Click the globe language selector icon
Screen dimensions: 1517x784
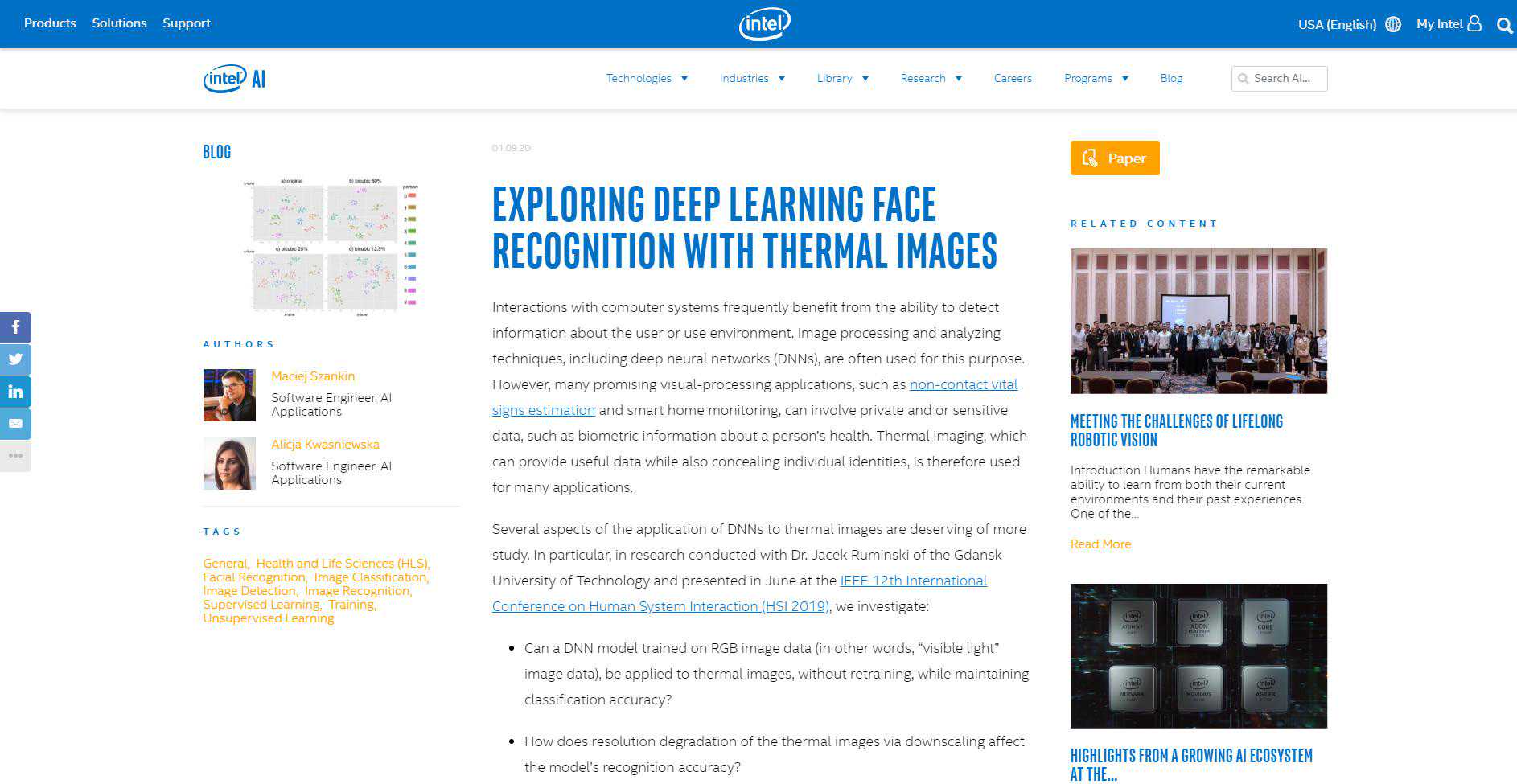click(x=1393, y=24)
